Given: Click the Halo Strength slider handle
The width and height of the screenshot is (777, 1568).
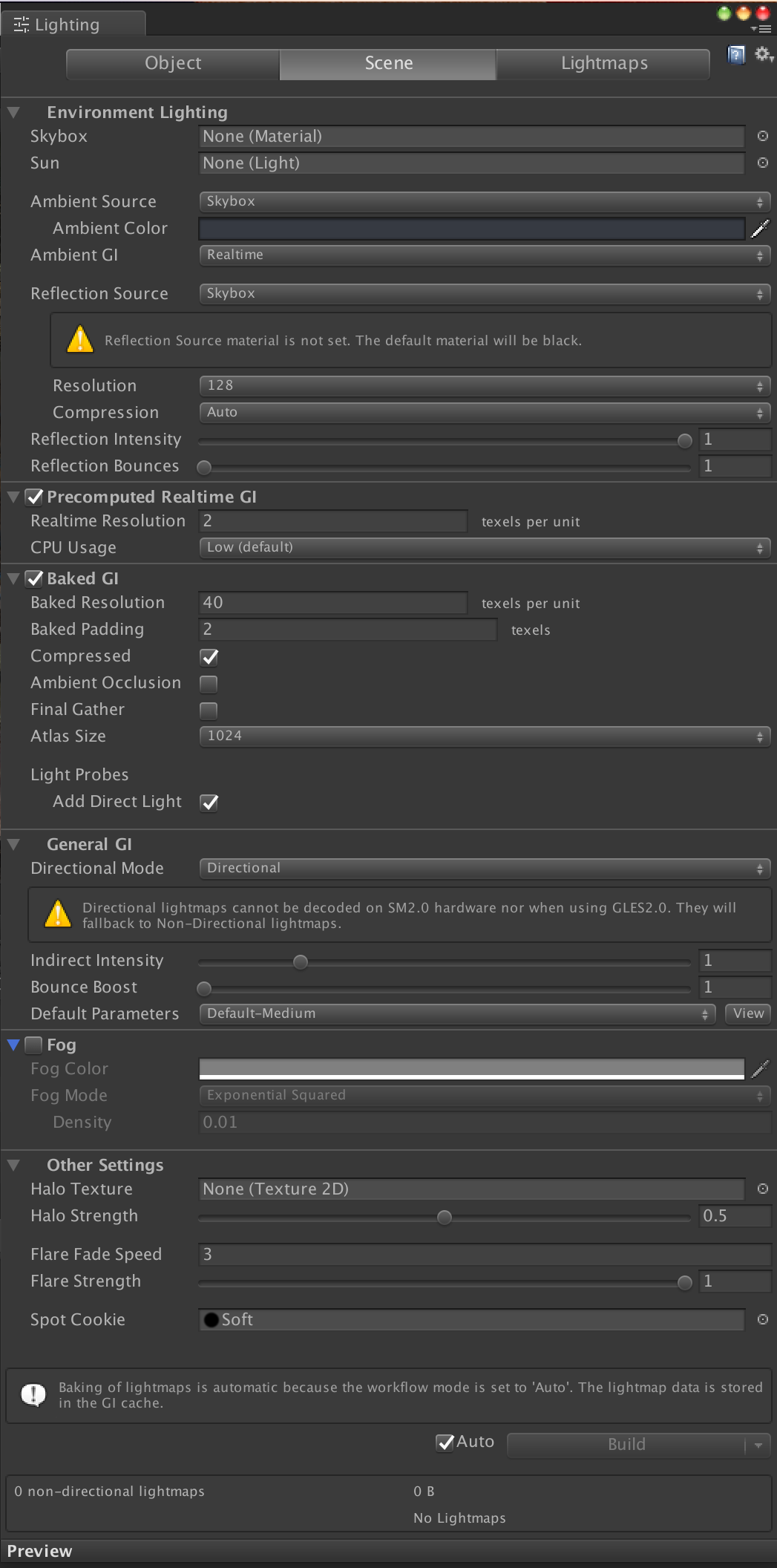Looking at the screenshot, I should click(x=445, y=1218).
